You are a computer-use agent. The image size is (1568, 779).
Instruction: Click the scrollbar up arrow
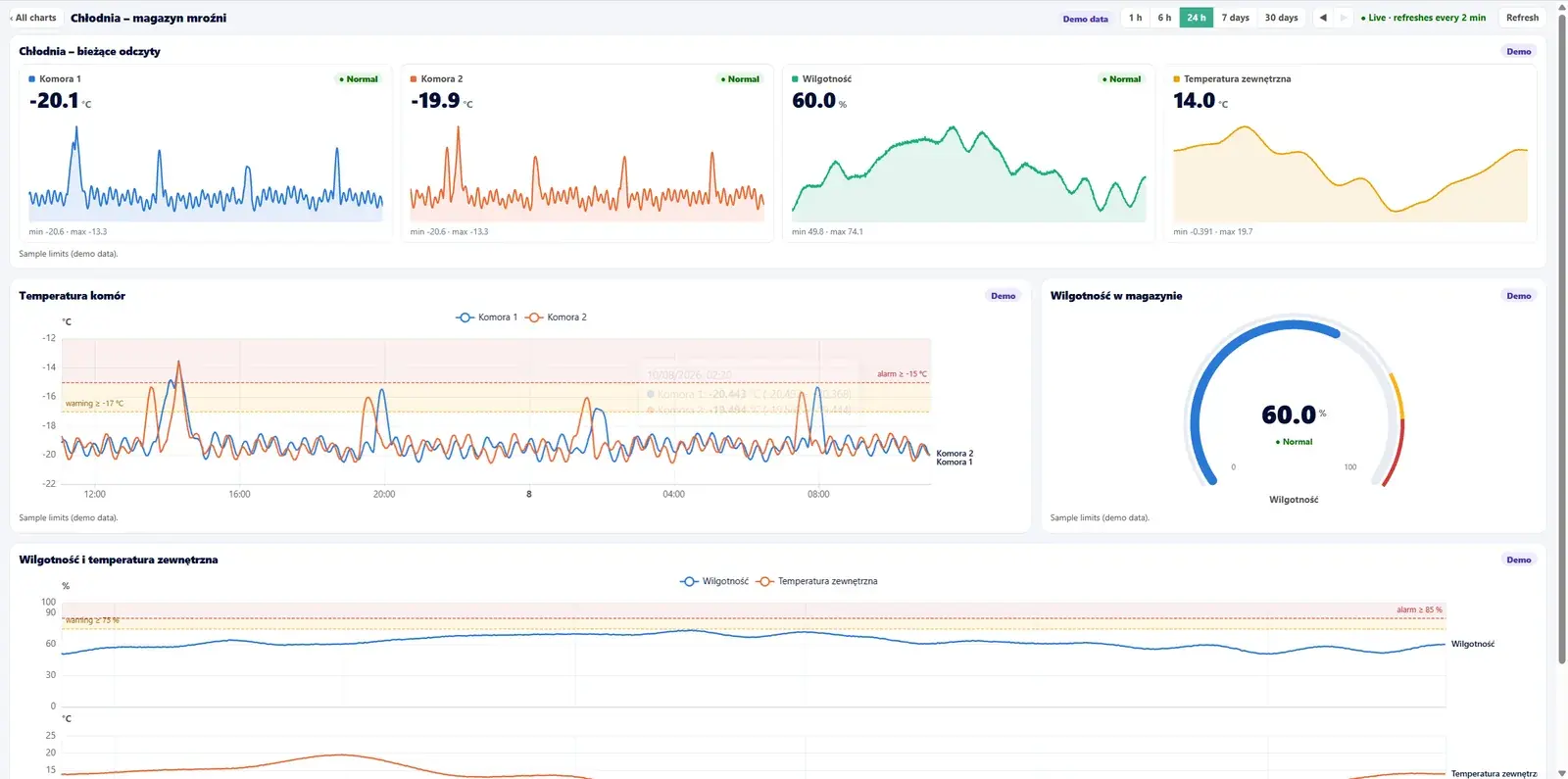1562,6
